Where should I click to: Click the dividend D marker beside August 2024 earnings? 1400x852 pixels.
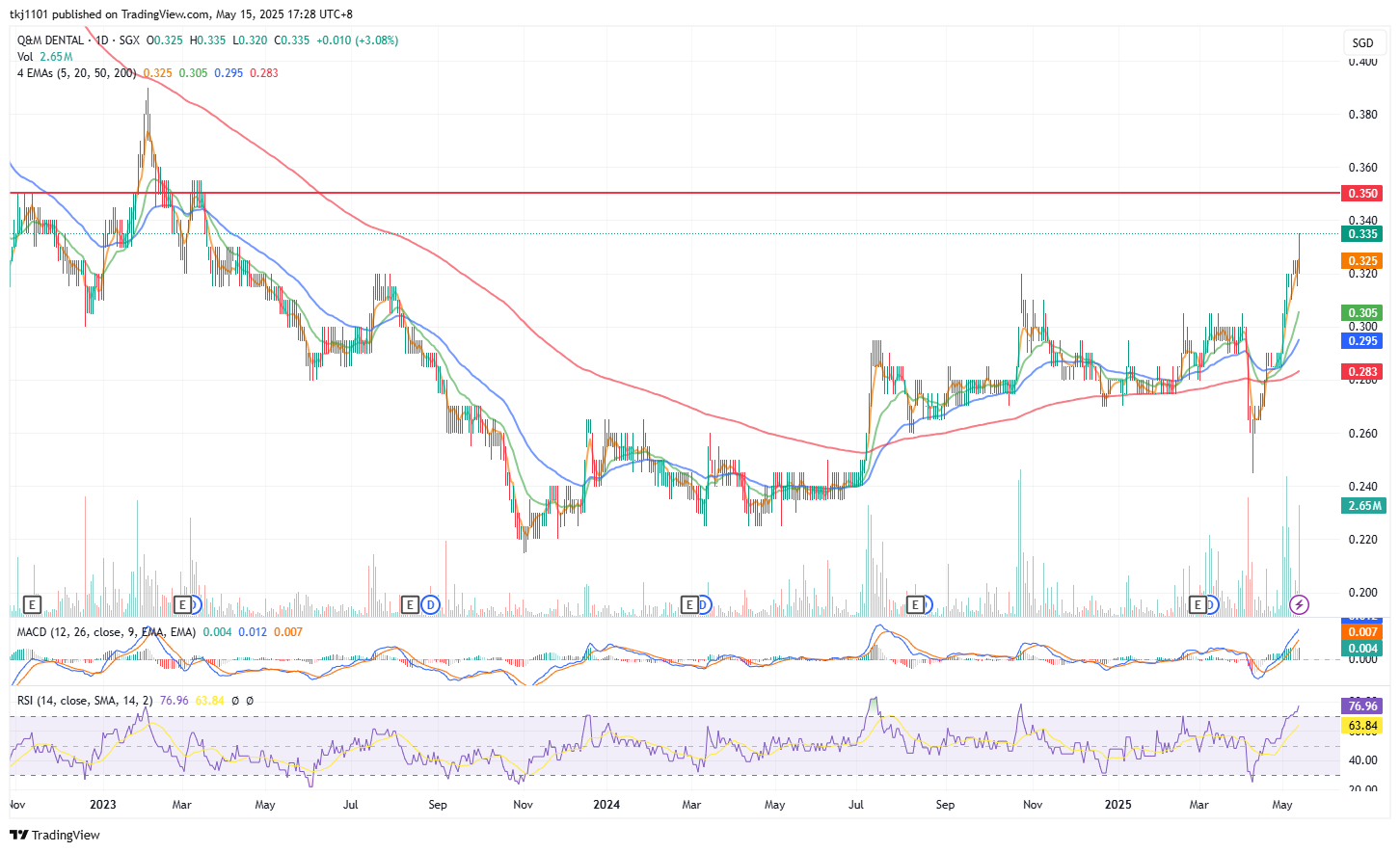click(929, 604)
